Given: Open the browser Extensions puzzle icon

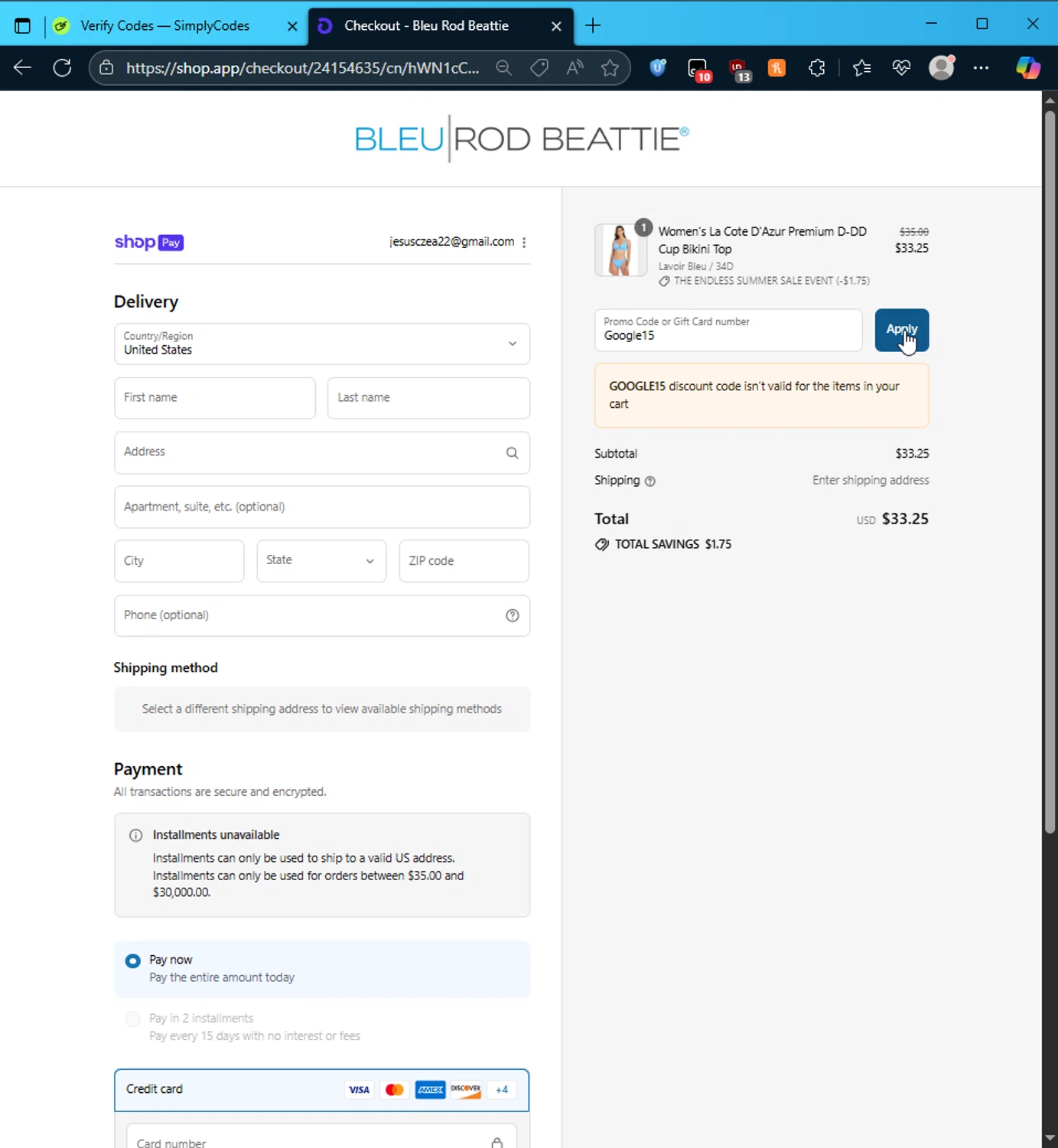Looking at the screenshot, I should 817,67.
